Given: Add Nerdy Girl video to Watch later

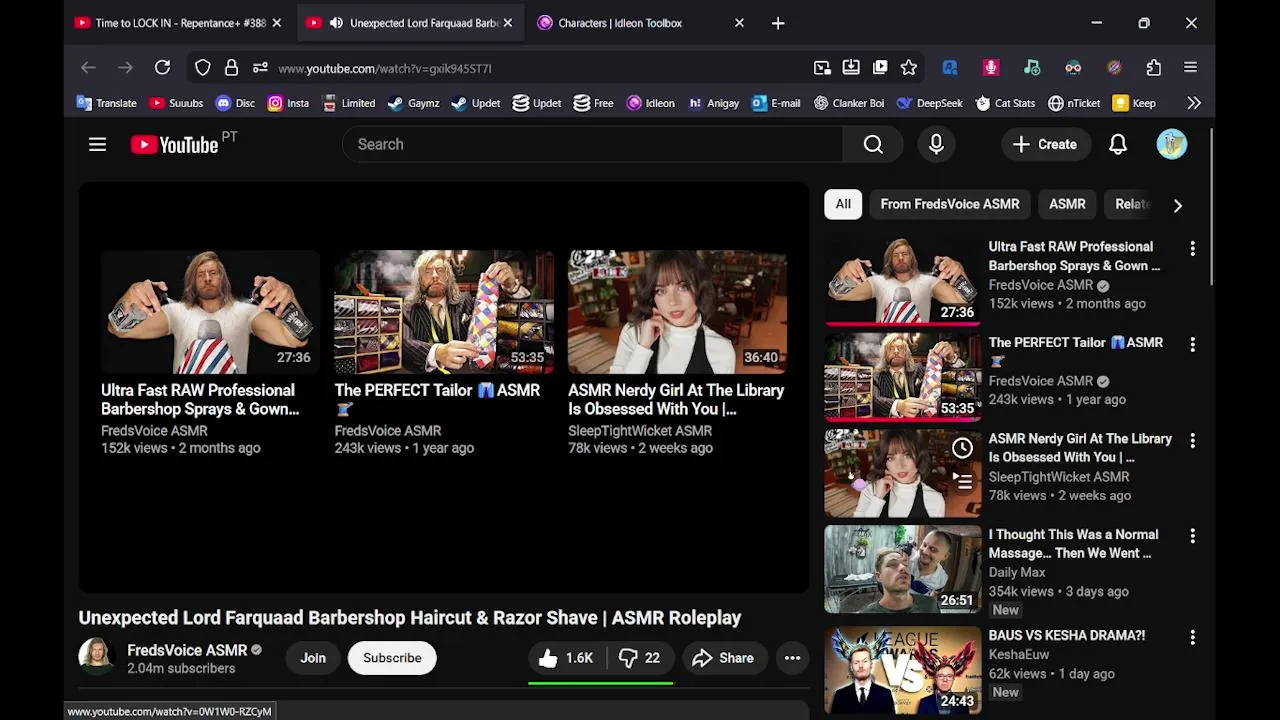Looking at the screenshot, I should pyautogui.click(x=962, y=448).
